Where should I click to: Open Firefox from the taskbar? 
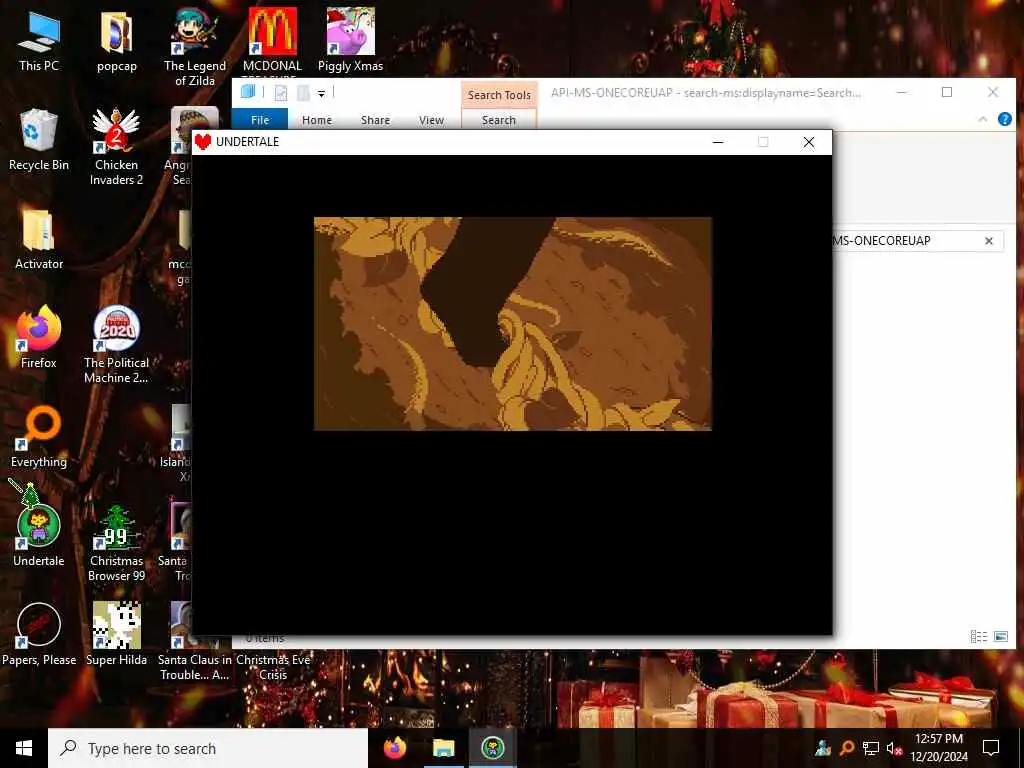point(394,748)
